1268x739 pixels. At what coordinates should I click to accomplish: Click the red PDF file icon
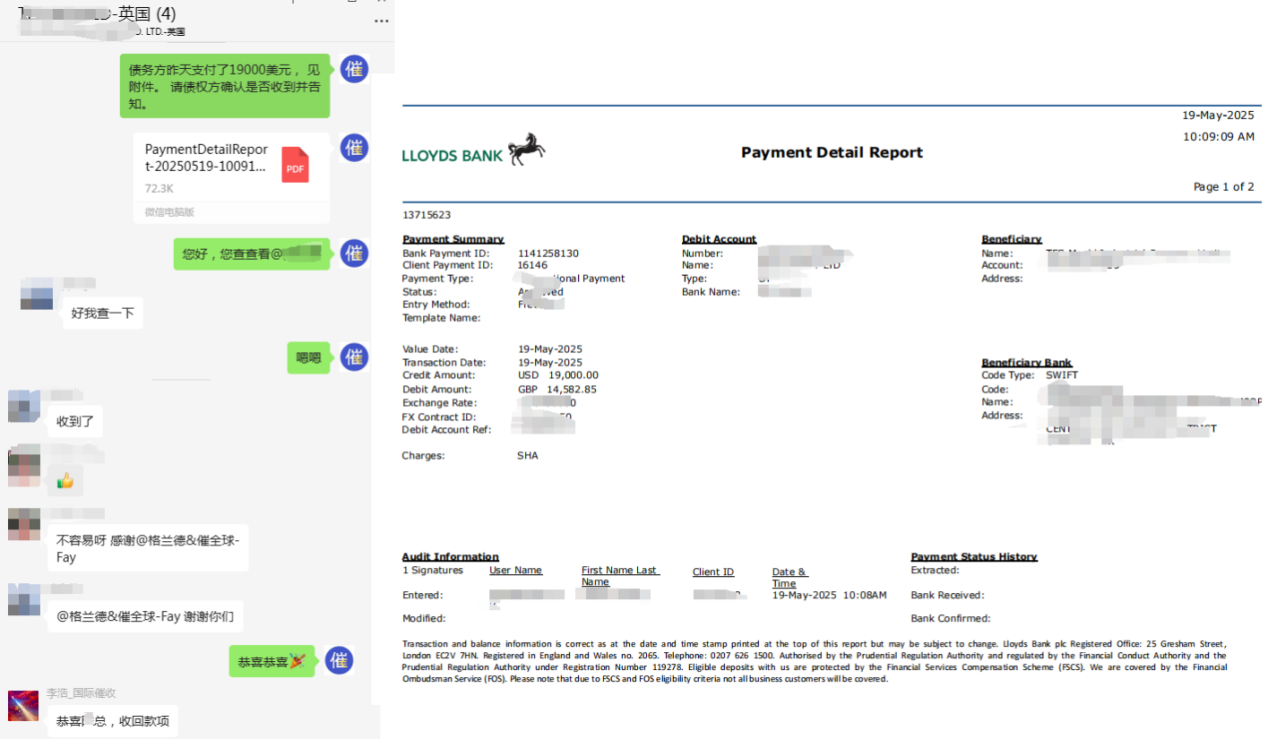pos(295,165)
